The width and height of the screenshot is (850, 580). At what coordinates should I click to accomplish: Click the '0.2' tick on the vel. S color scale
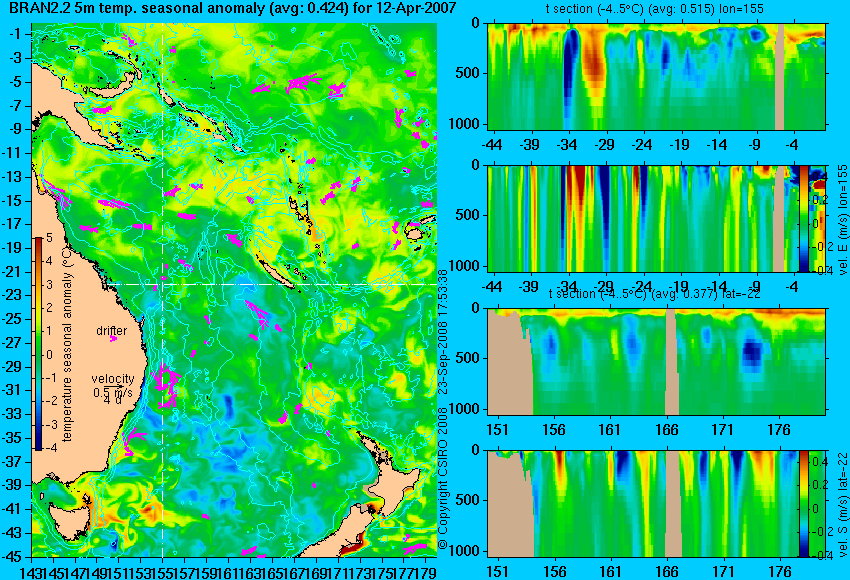coord(819,485)
